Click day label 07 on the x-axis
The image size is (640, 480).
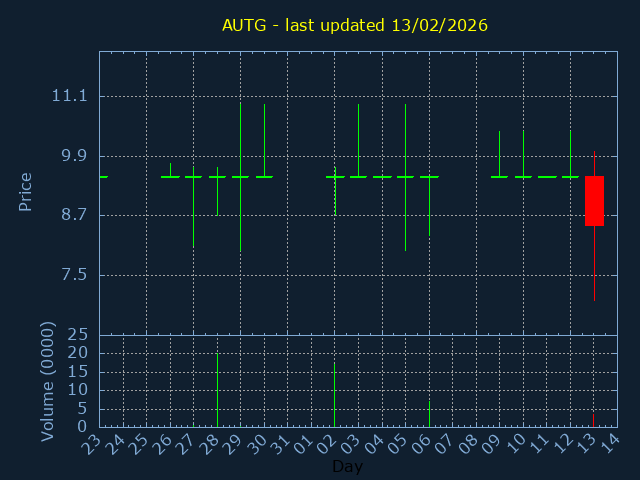pyautogui.click(x=444, y=444)
